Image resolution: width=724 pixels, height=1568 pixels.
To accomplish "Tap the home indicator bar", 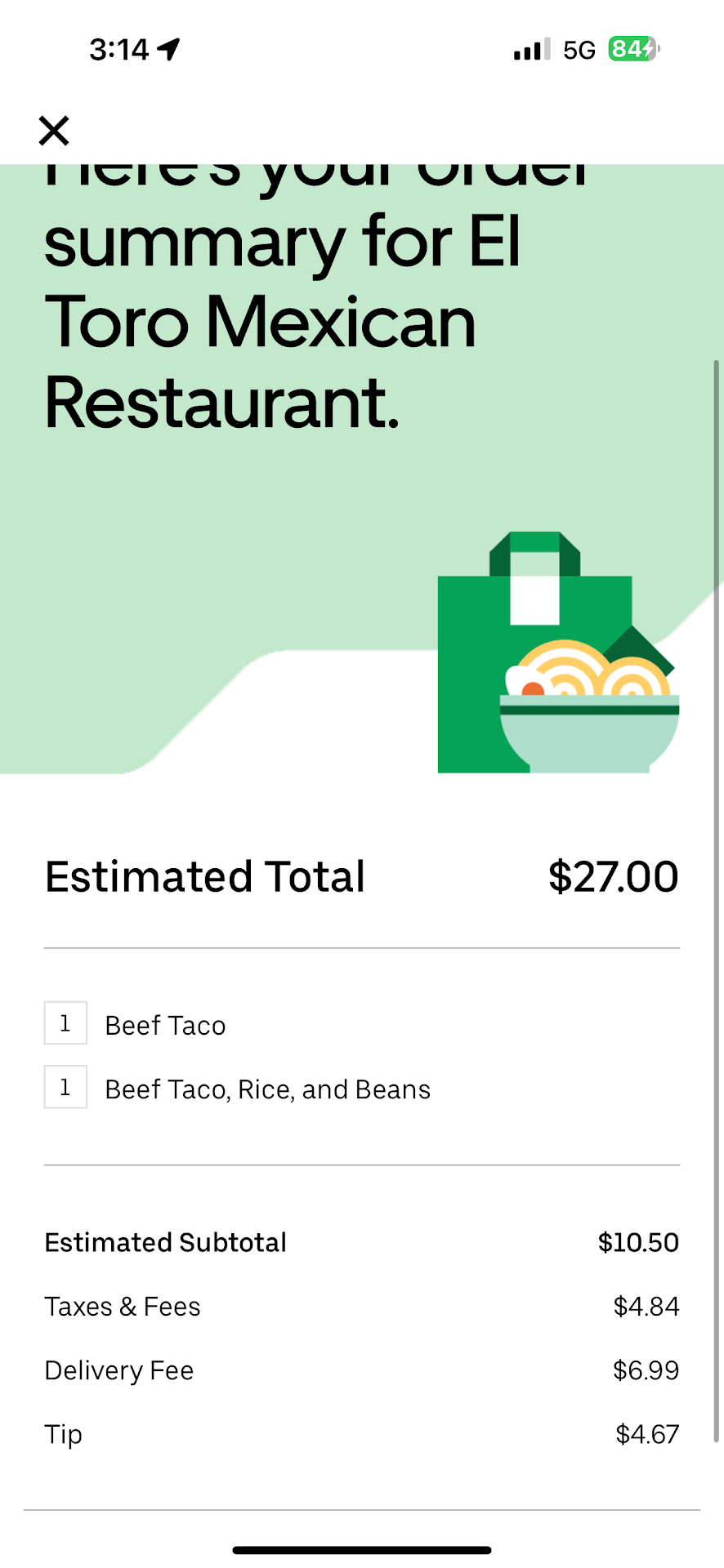I will point(362,1550).
